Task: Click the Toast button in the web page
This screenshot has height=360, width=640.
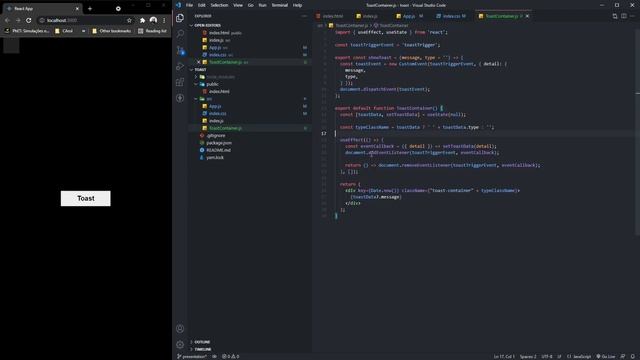Action: [x=86, y=198]
